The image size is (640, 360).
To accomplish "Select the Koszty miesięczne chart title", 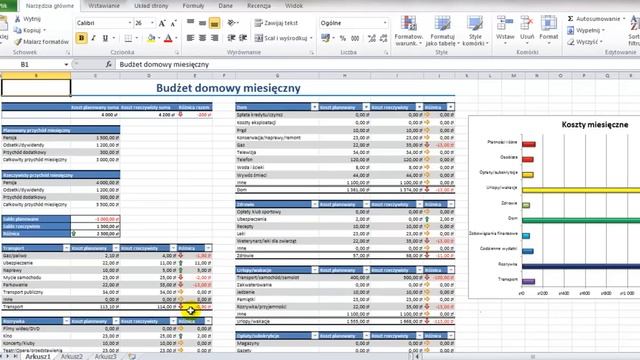I will coord(595,125).
